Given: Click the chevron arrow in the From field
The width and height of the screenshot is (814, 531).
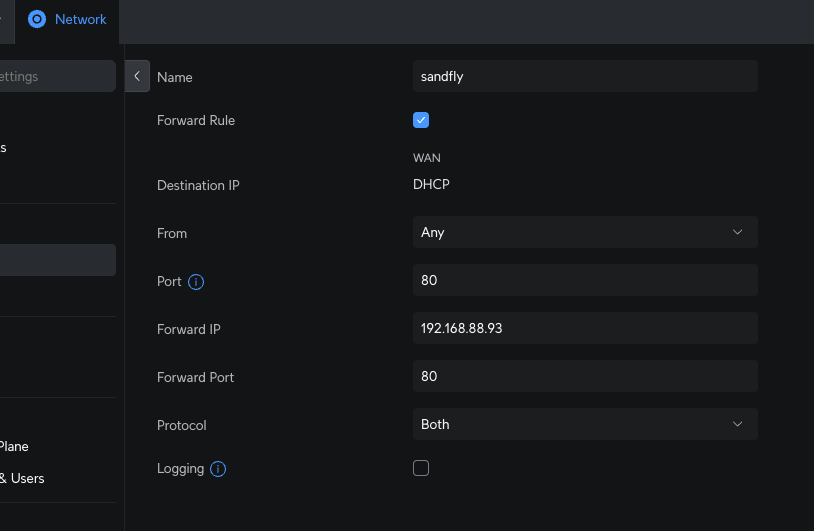Looking at the screenshot, I should 738,232.
